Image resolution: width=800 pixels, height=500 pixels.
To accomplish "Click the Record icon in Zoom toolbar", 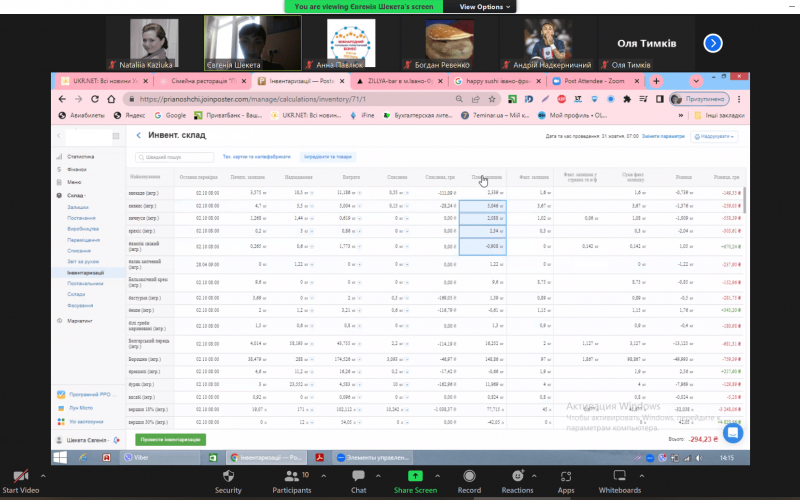I will 469,476.
